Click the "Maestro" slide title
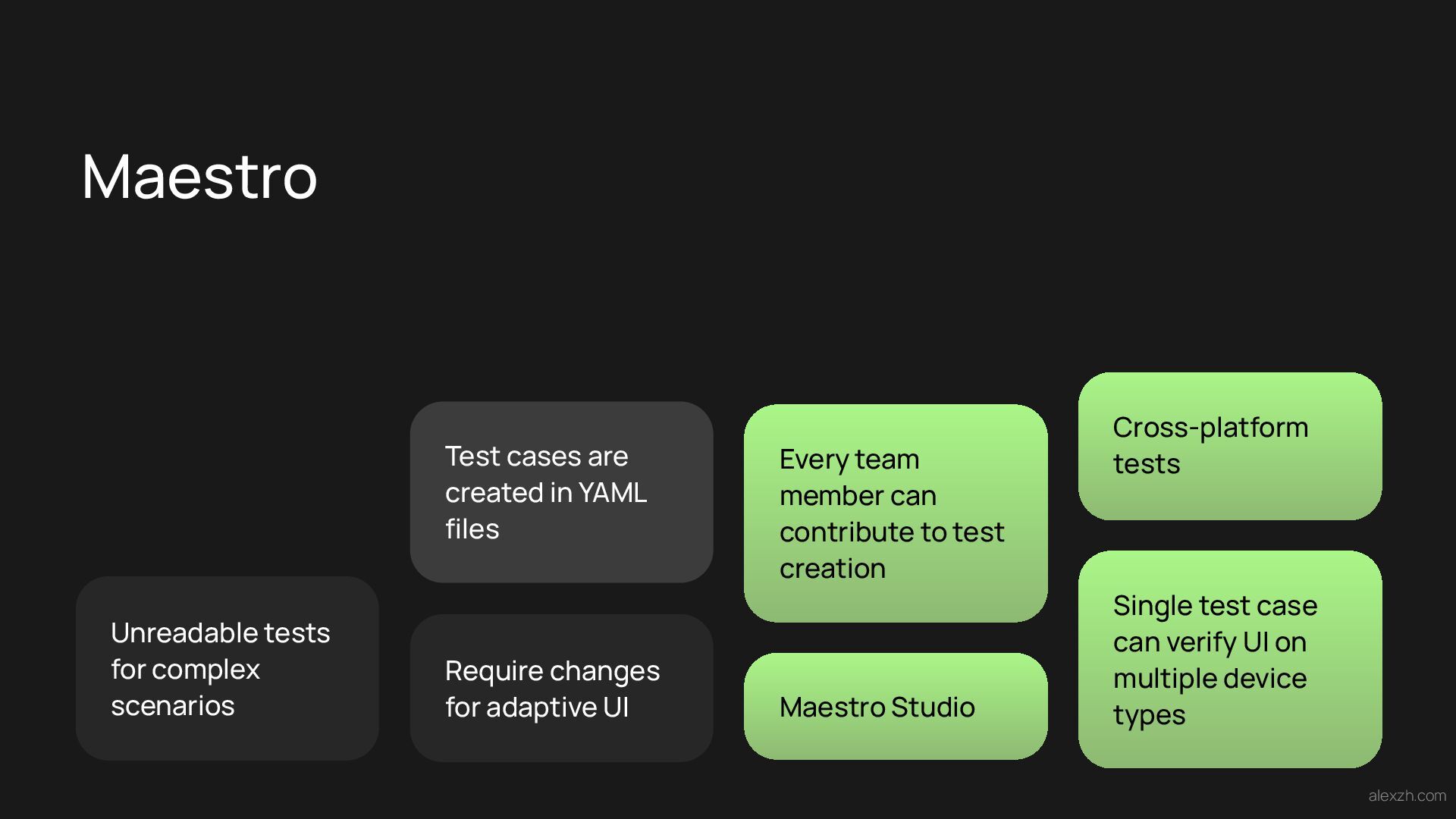 pos(199,177)
